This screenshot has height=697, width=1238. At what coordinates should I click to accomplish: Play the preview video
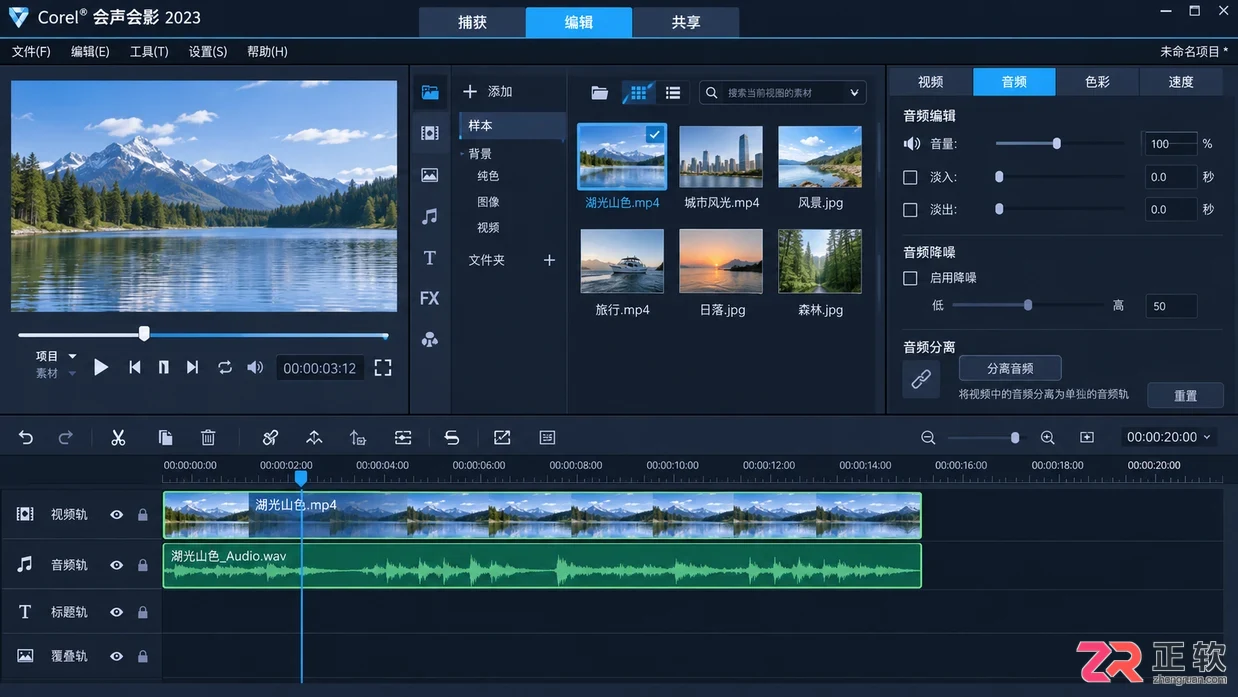101,368
